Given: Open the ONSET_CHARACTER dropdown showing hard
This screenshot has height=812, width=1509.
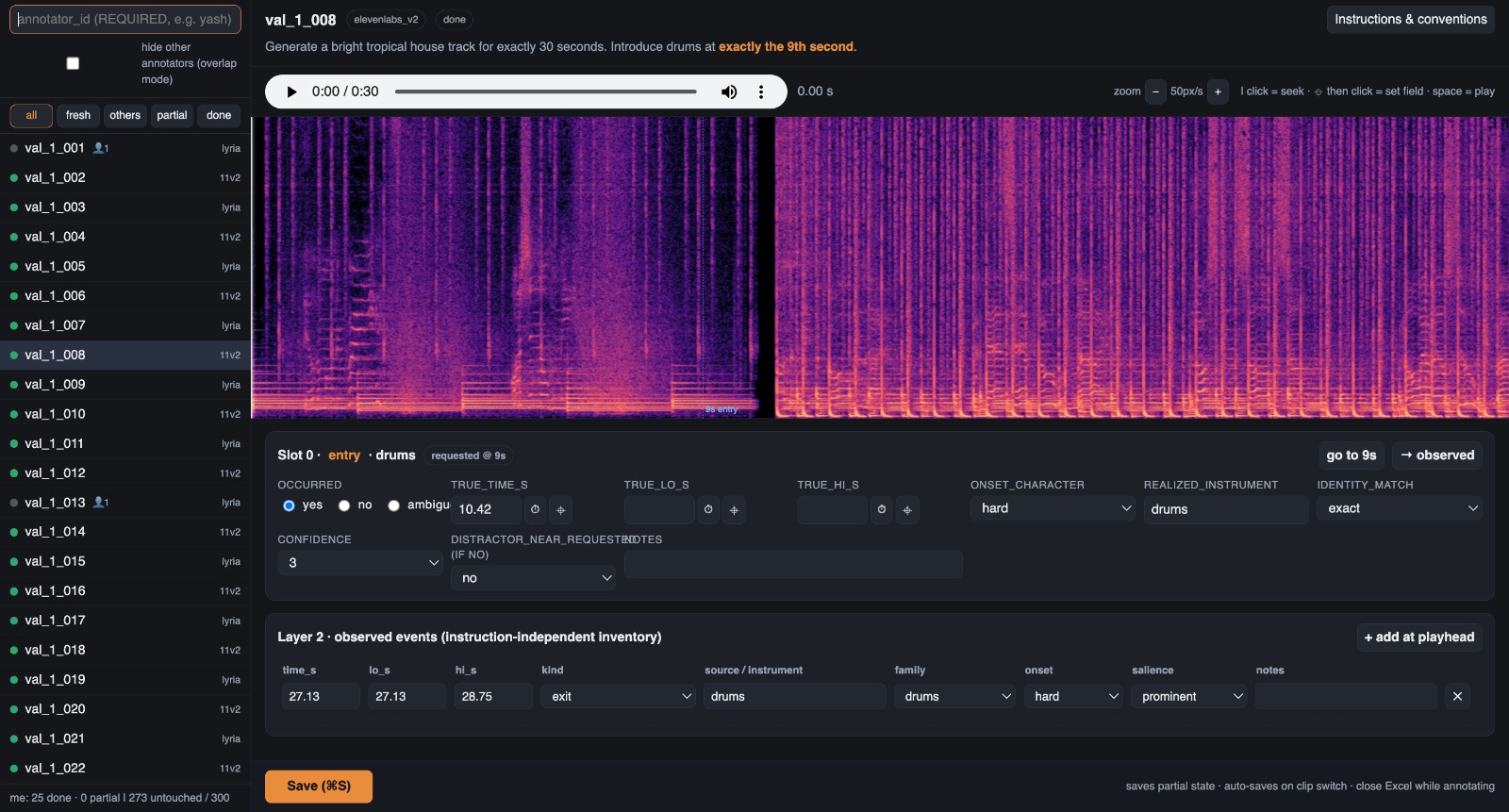Looking at the screenshot, I should point(1053,508).
